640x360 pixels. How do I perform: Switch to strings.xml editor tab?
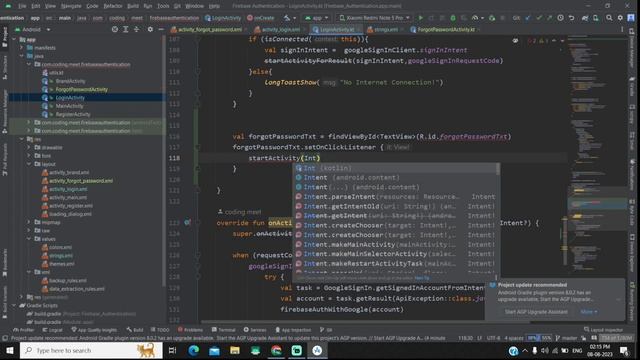pyautogui.click(x=384, y=29)
